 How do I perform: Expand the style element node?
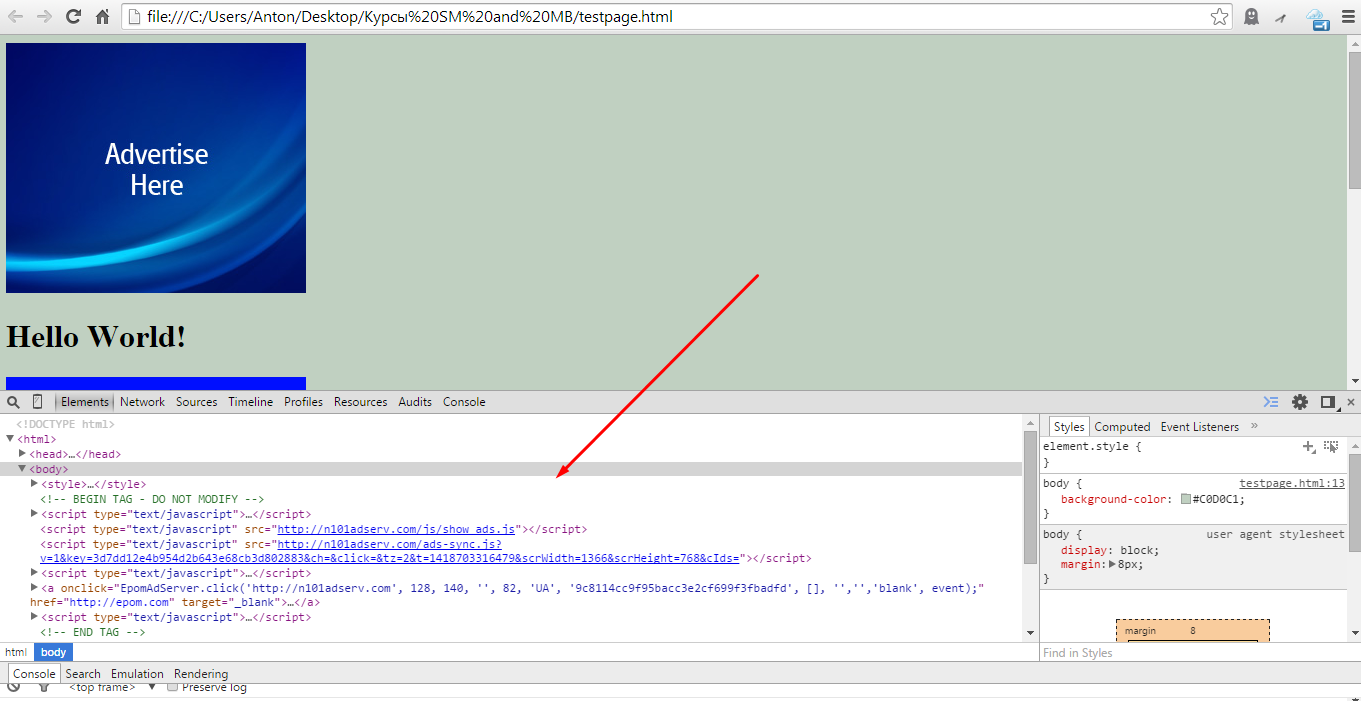point(34,483)
